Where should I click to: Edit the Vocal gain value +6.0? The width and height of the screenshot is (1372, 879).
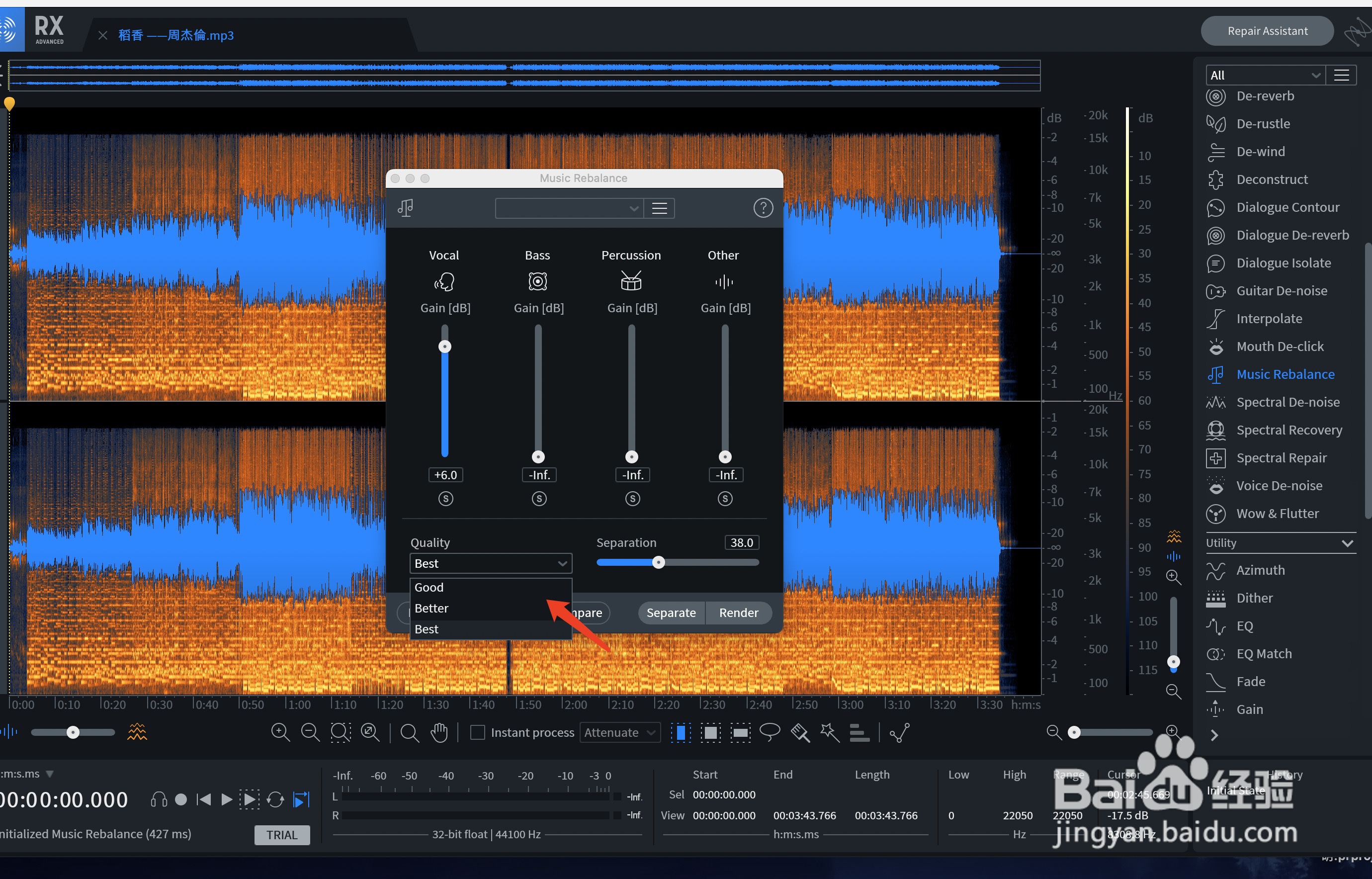tap(445, 475)
